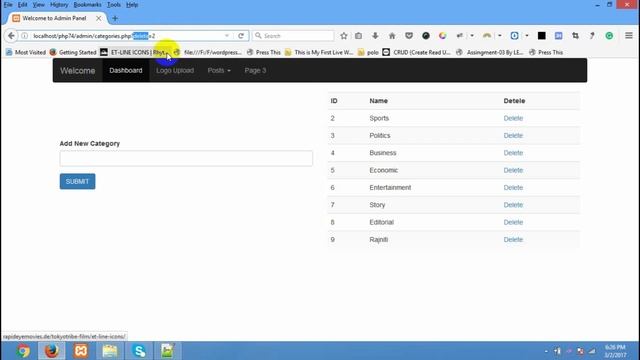
Task: Launch Chrome from the taskbar
Action: click(23, 351)
